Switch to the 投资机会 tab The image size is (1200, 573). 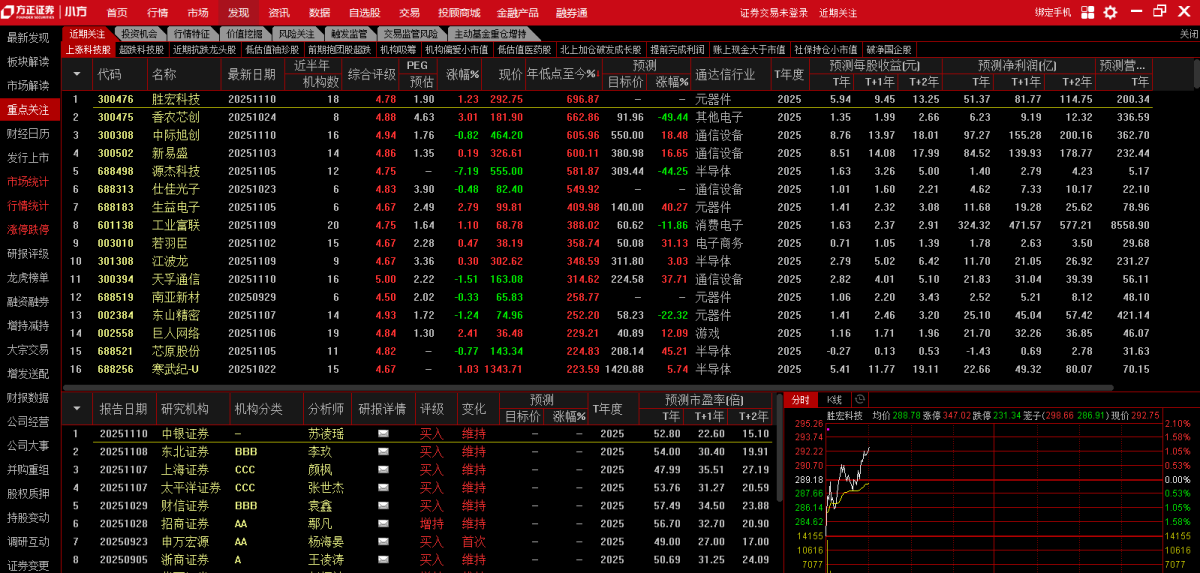click(138, 34)
